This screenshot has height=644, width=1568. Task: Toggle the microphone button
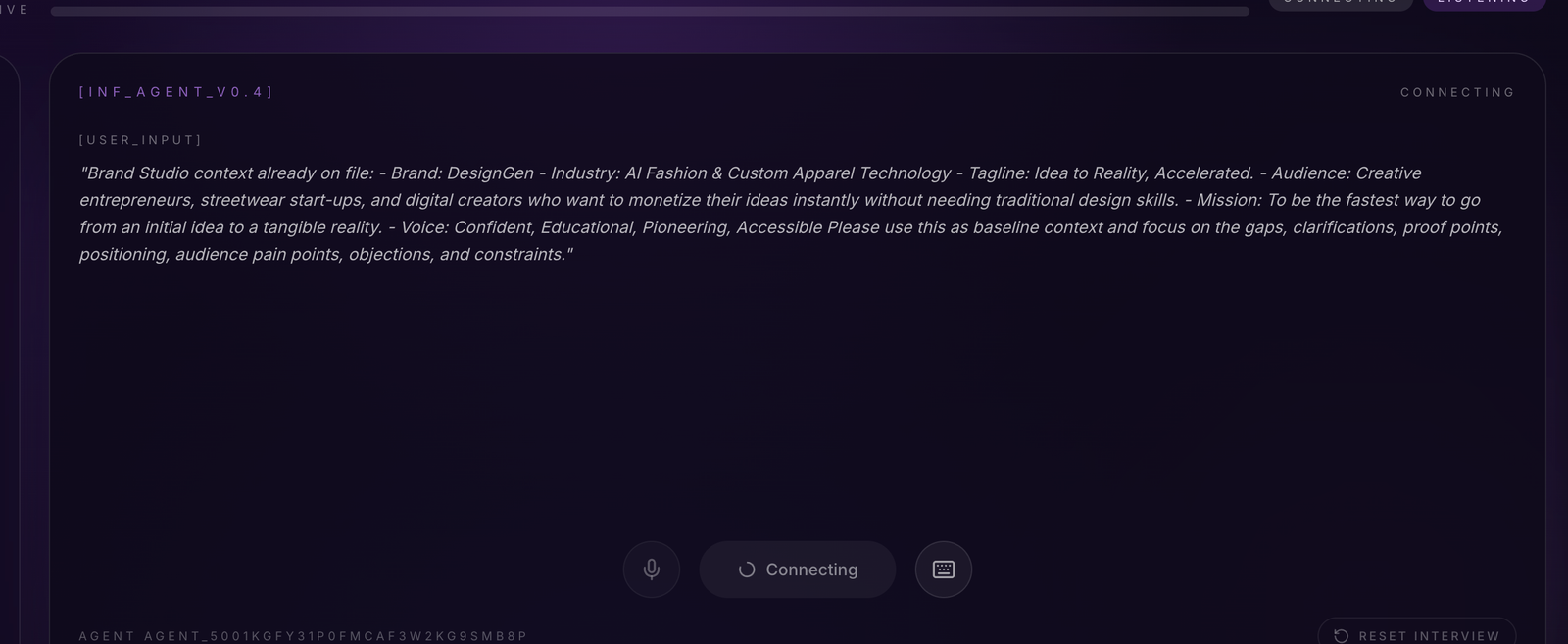pyautogui.click(x=652, y=570)
